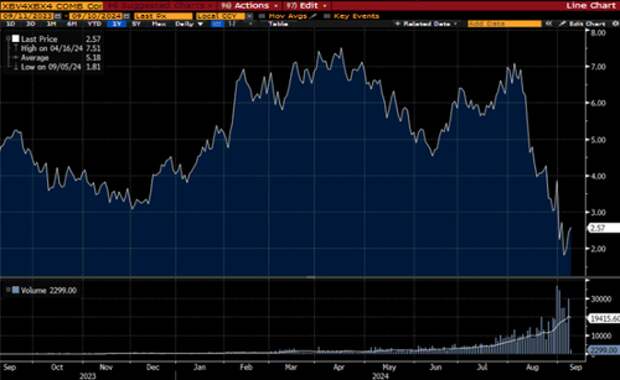Open the Local CCY currency dropdown
This screenshot has width=620, height=380.
pyautogui.click(x=250, y=16)
